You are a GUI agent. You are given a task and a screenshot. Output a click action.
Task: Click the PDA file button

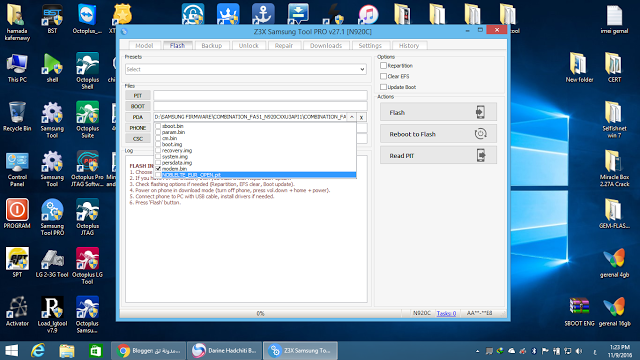(x=138, y=117)
